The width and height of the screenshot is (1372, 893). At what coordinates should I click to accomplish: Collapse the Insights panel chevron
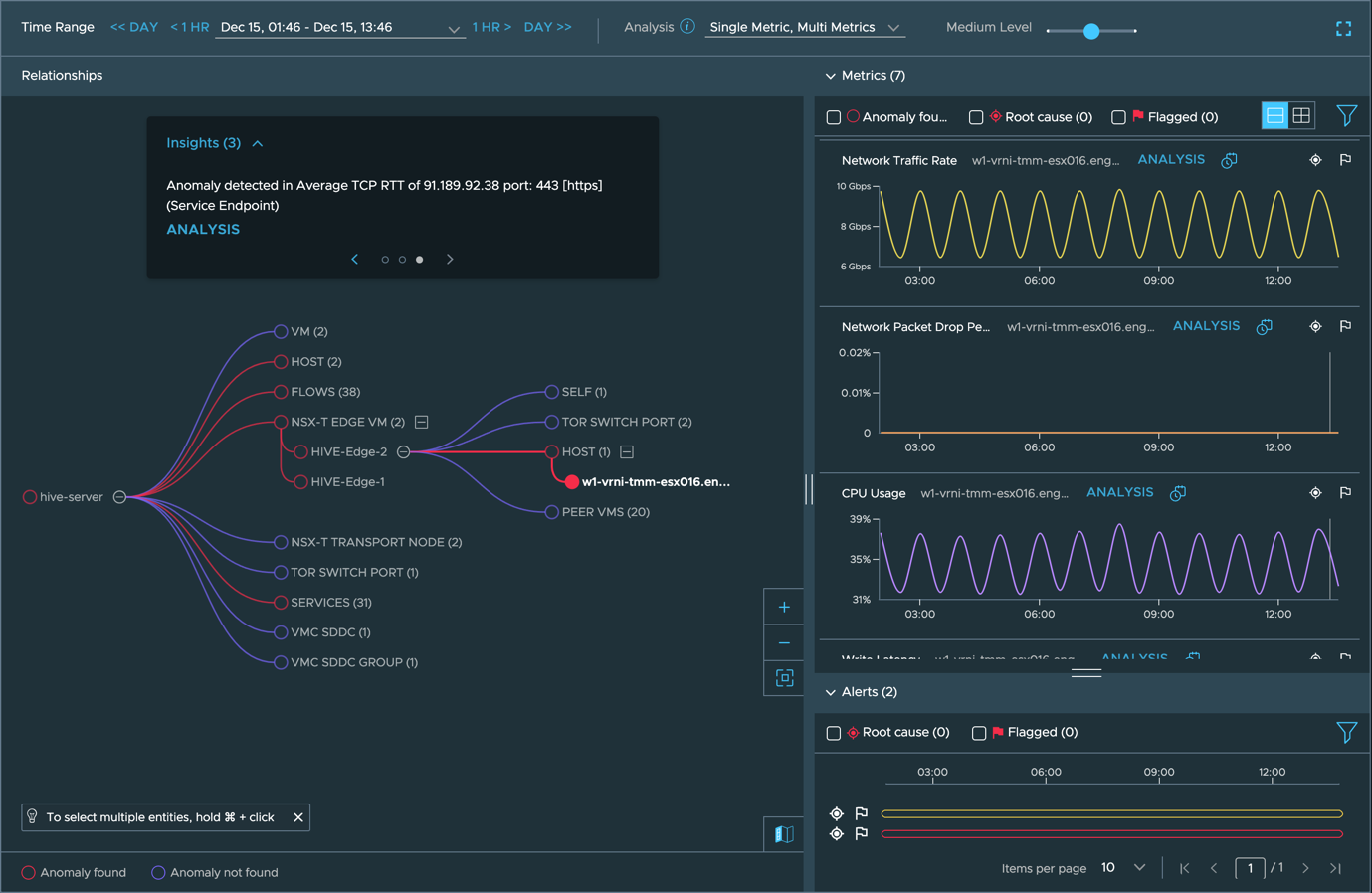[x=258, y=143]
